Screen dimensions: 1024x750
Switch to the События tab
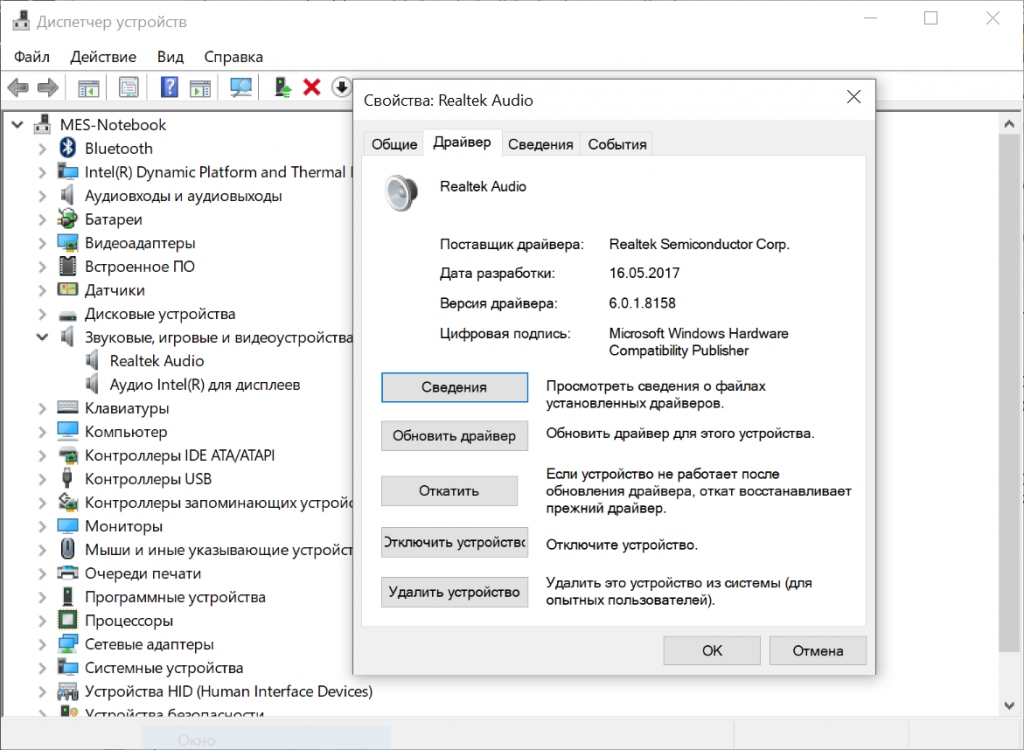tap(617, 144)
